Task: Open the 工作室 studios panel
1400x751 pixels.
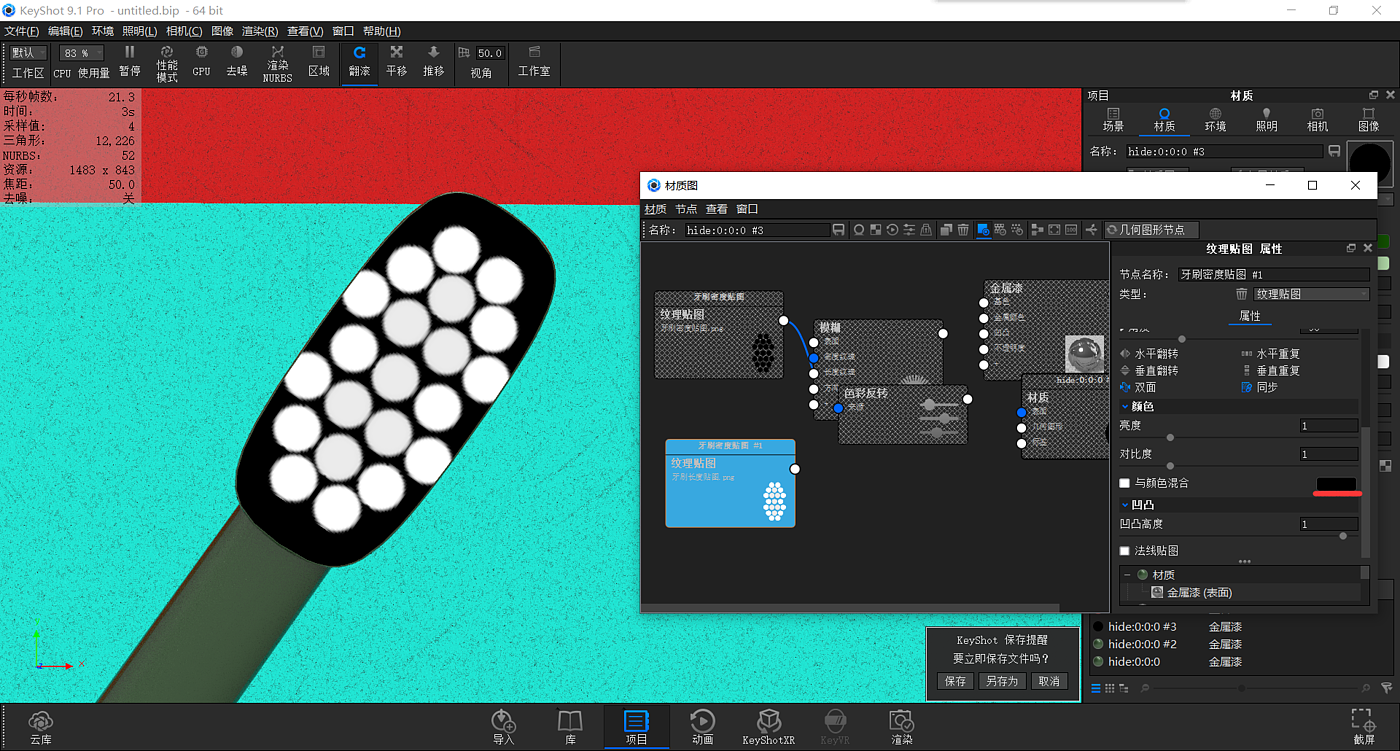Action: [x=534, y=61]
